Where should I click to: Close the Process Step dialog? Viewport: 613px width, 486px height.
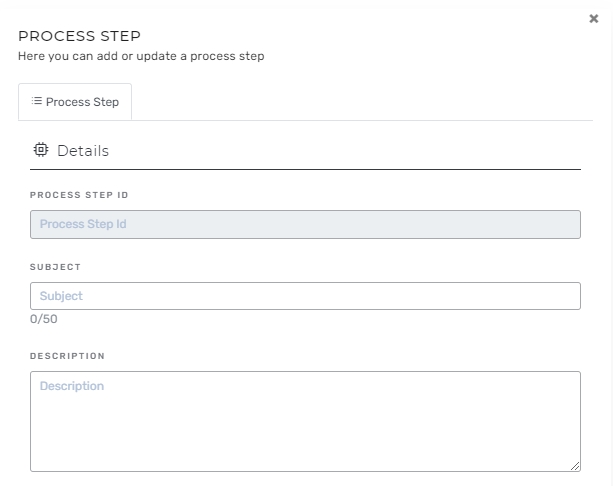pyautogui.click(x=594, y=19)
